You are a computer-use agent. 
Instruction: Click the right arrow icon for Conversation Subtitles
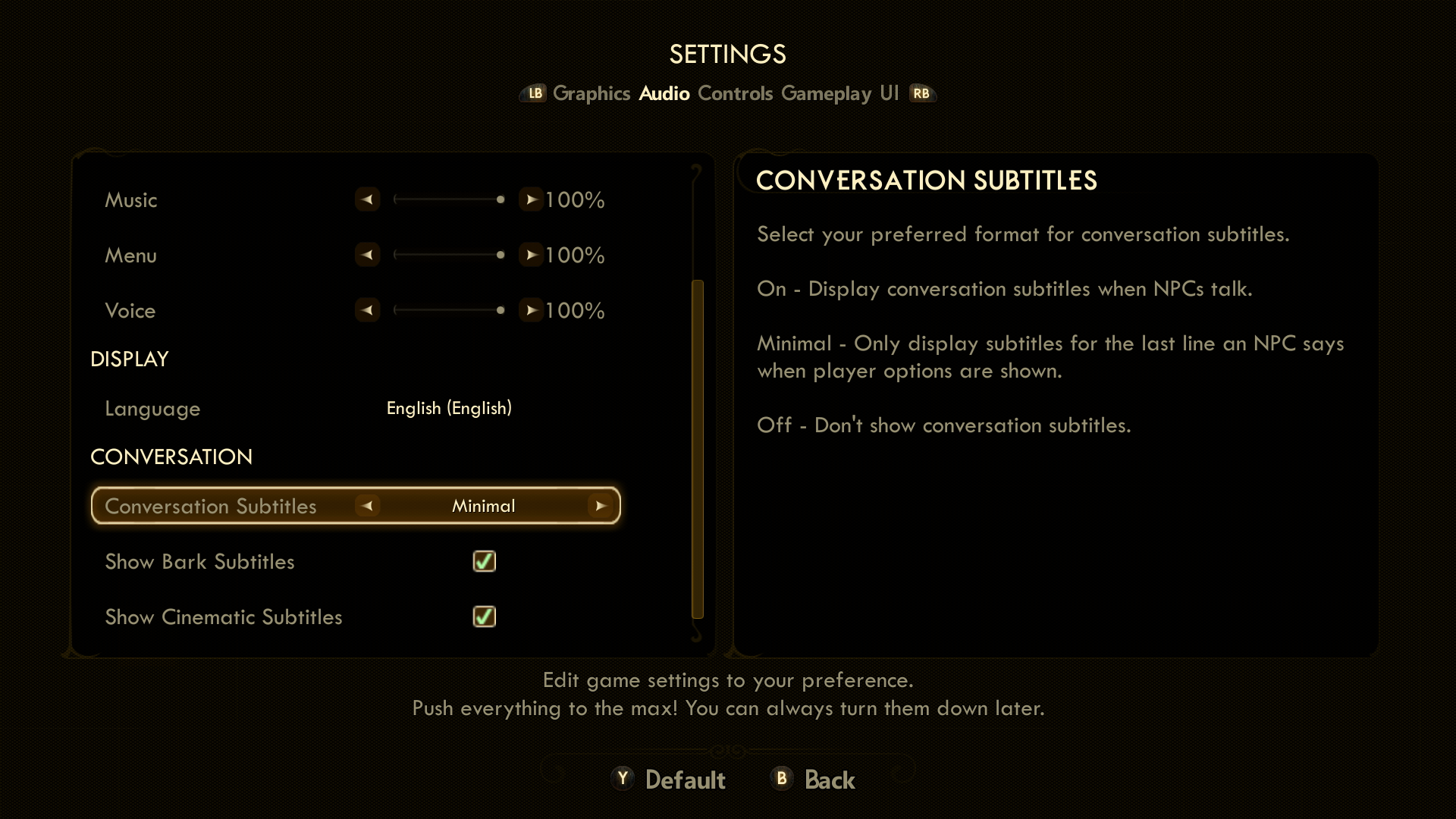(x=601, y=505)
